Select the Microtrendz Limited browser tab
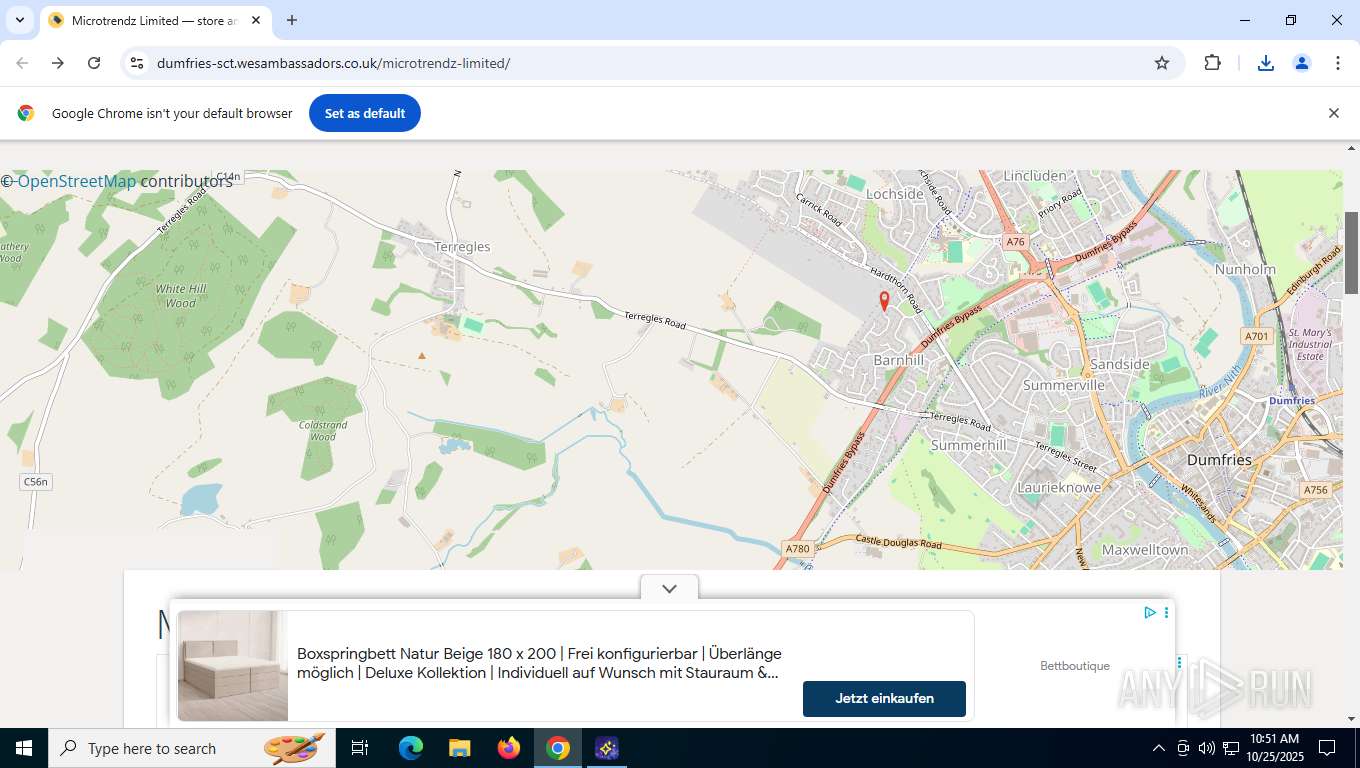The width and height of the screenshot is (1360, 768). tap(155, 20)
